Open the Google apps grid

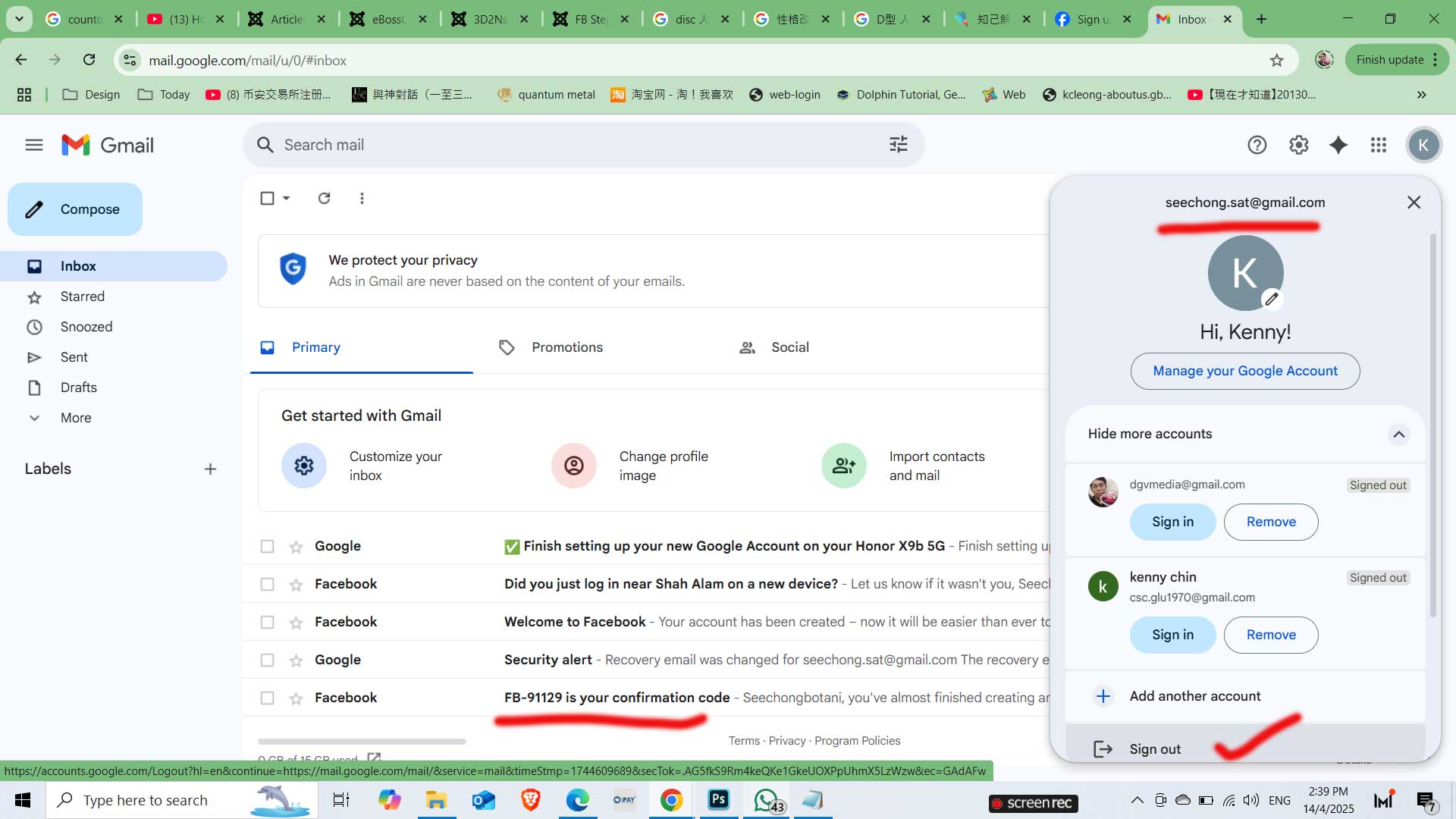tap(1379, 145)
